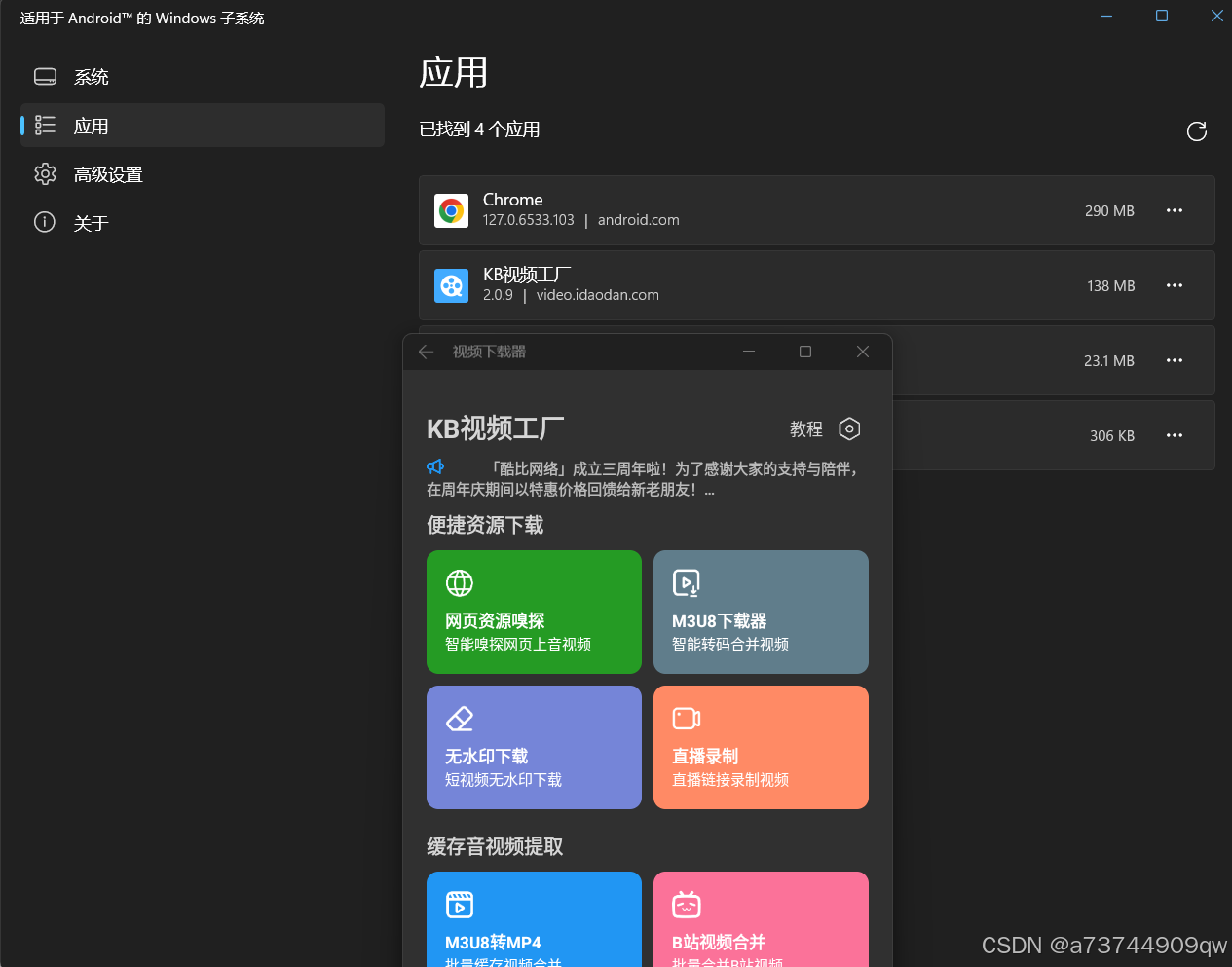Open the 直播录制 card
This screenshot has width=1232, height=967.
pyautogui.click(x=761, y=747)
